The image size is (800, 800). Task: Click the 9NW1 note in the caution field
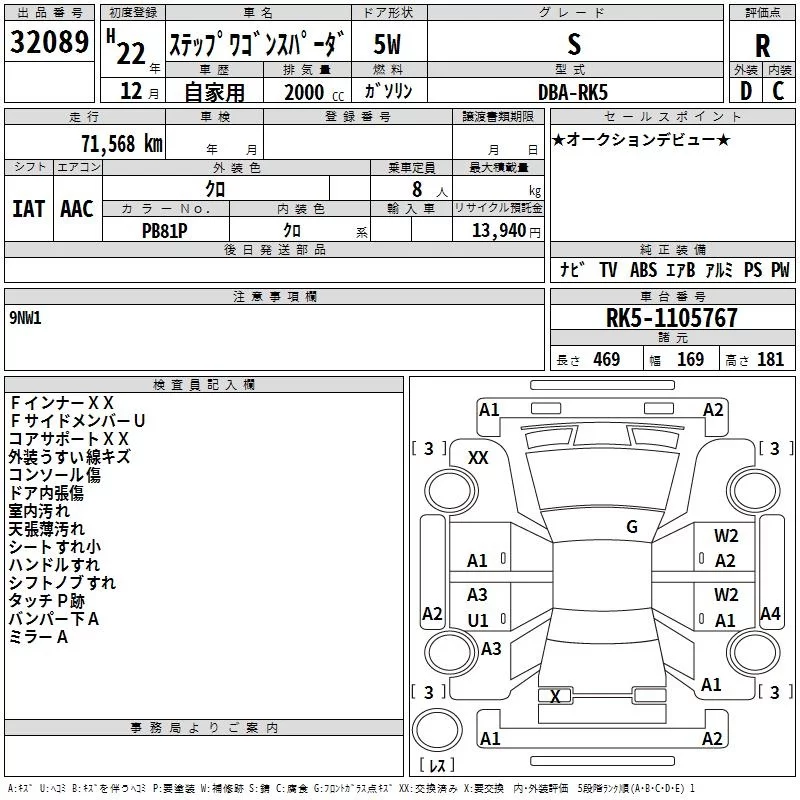(x=28, y=317)
